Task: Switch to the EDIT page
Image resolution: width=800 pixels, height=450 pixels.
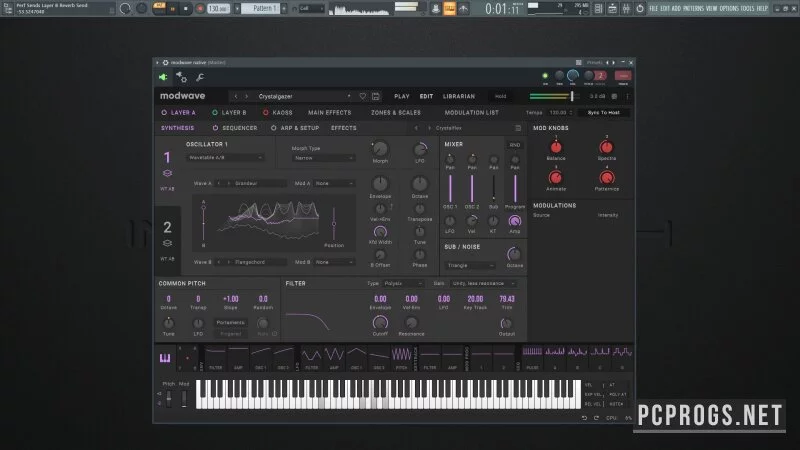Action: click(426, 96)
